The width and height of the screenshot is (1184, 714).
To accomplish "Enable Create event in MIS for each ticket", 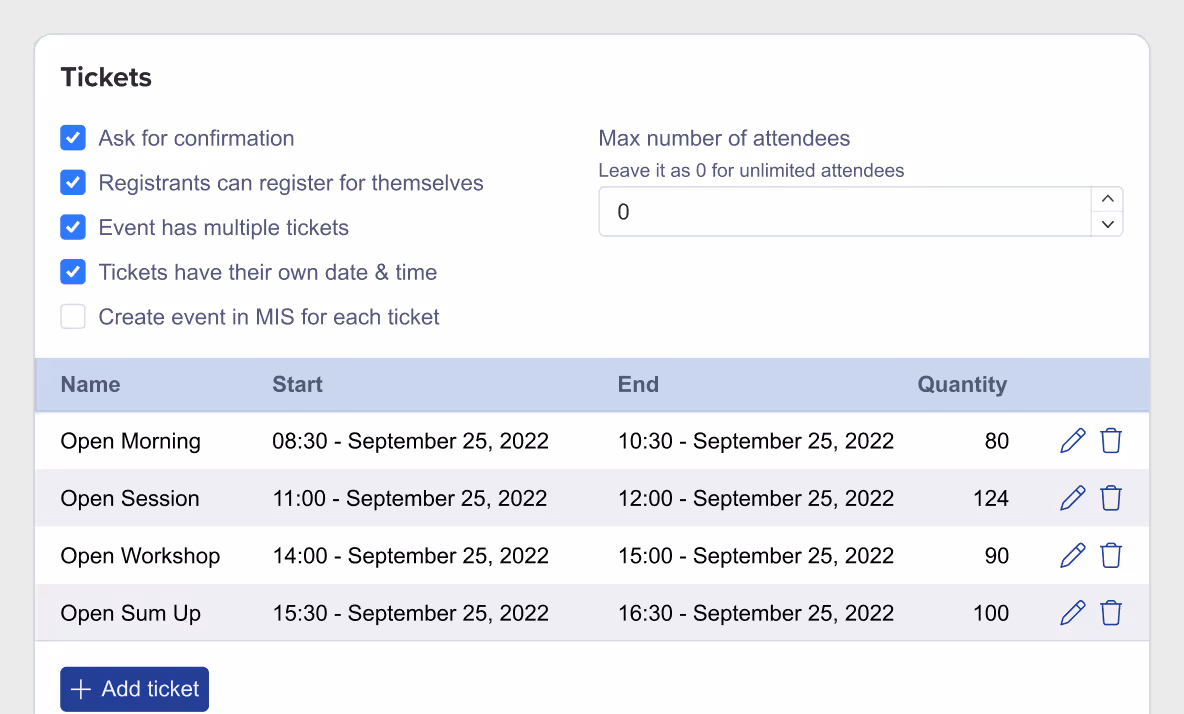I will click(73, 316).
